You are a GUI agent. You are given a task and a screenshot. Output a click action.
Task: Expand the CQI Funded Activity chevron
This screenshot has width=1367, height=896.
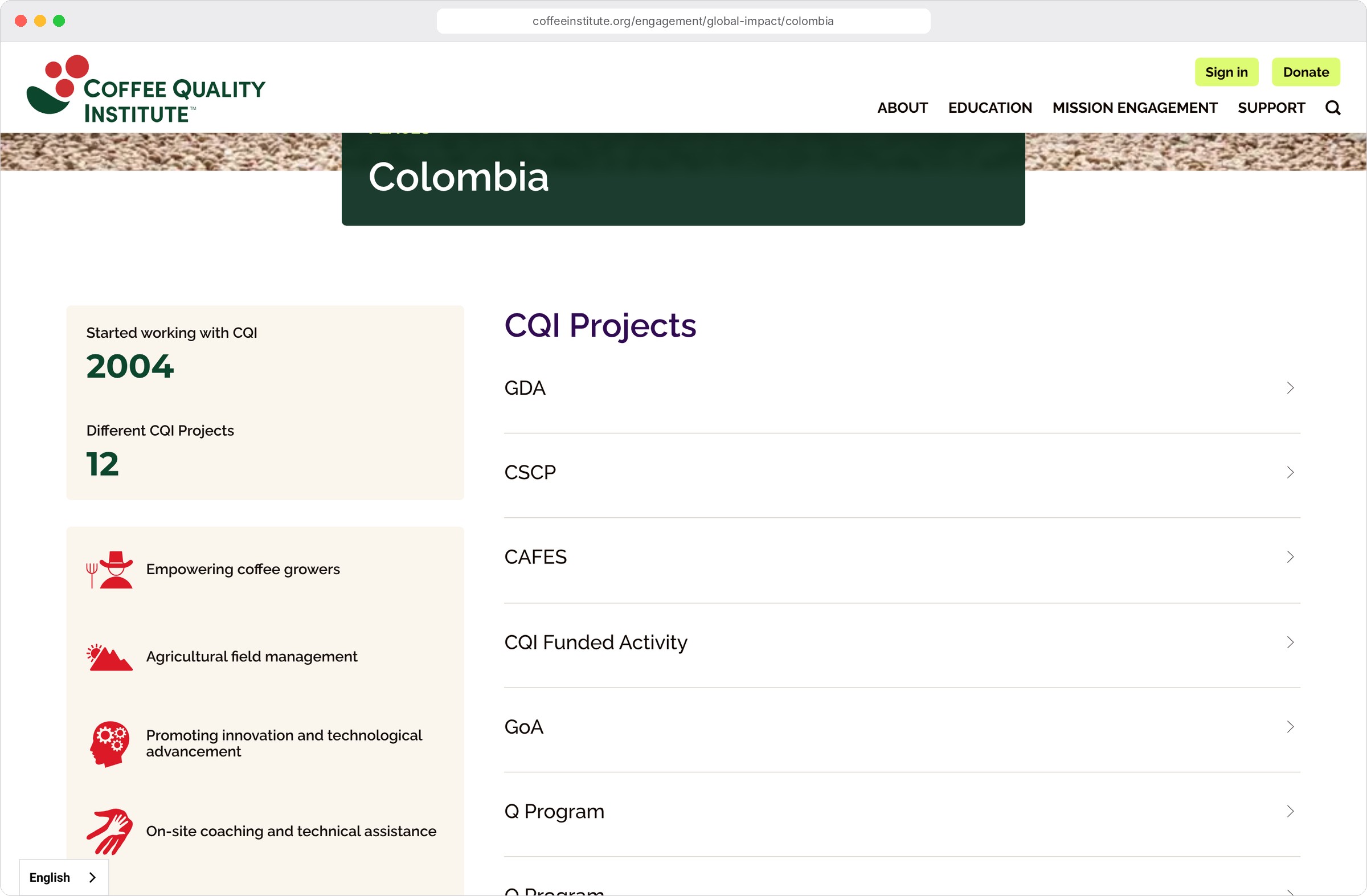coord(1290,642)
